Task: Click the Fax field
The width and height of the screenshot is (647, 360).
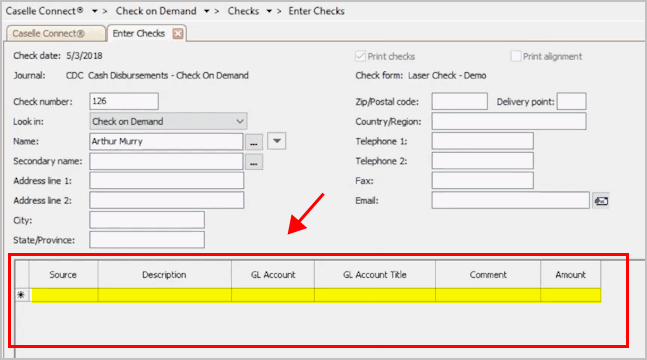Action: pyautogui.click(x=482, y=181)
